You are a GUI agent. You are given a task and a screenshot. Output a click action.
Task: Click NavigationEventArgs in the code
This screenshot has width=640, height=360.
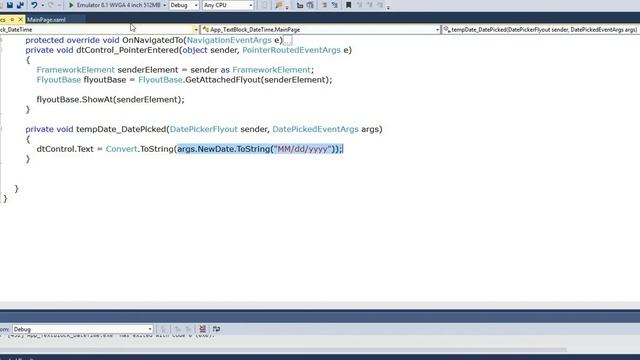pyautogui.click(x=229, y=40)
